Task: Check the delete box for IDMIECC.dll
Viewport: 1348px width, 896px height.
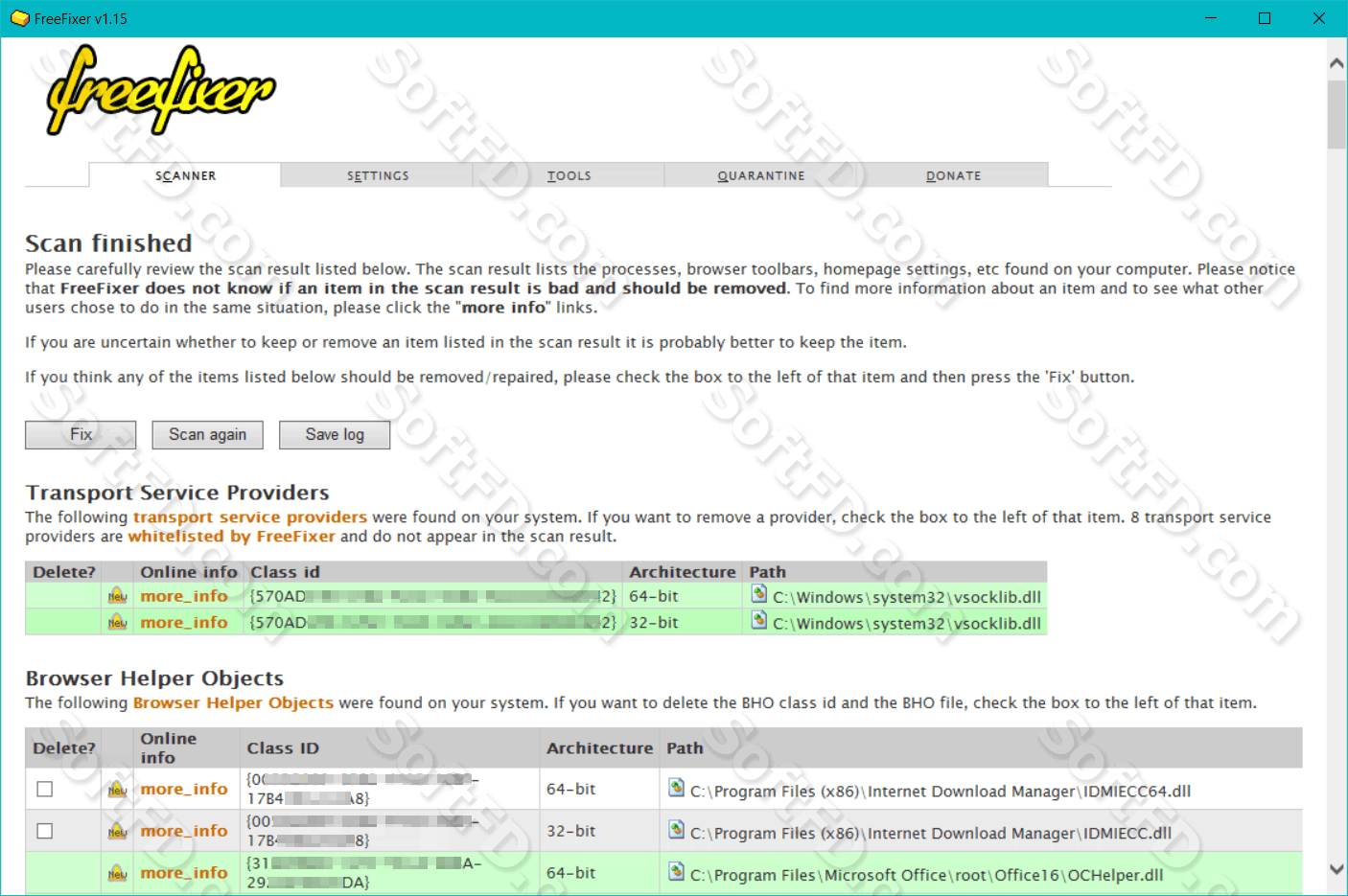Action: (x=45, y=832)
